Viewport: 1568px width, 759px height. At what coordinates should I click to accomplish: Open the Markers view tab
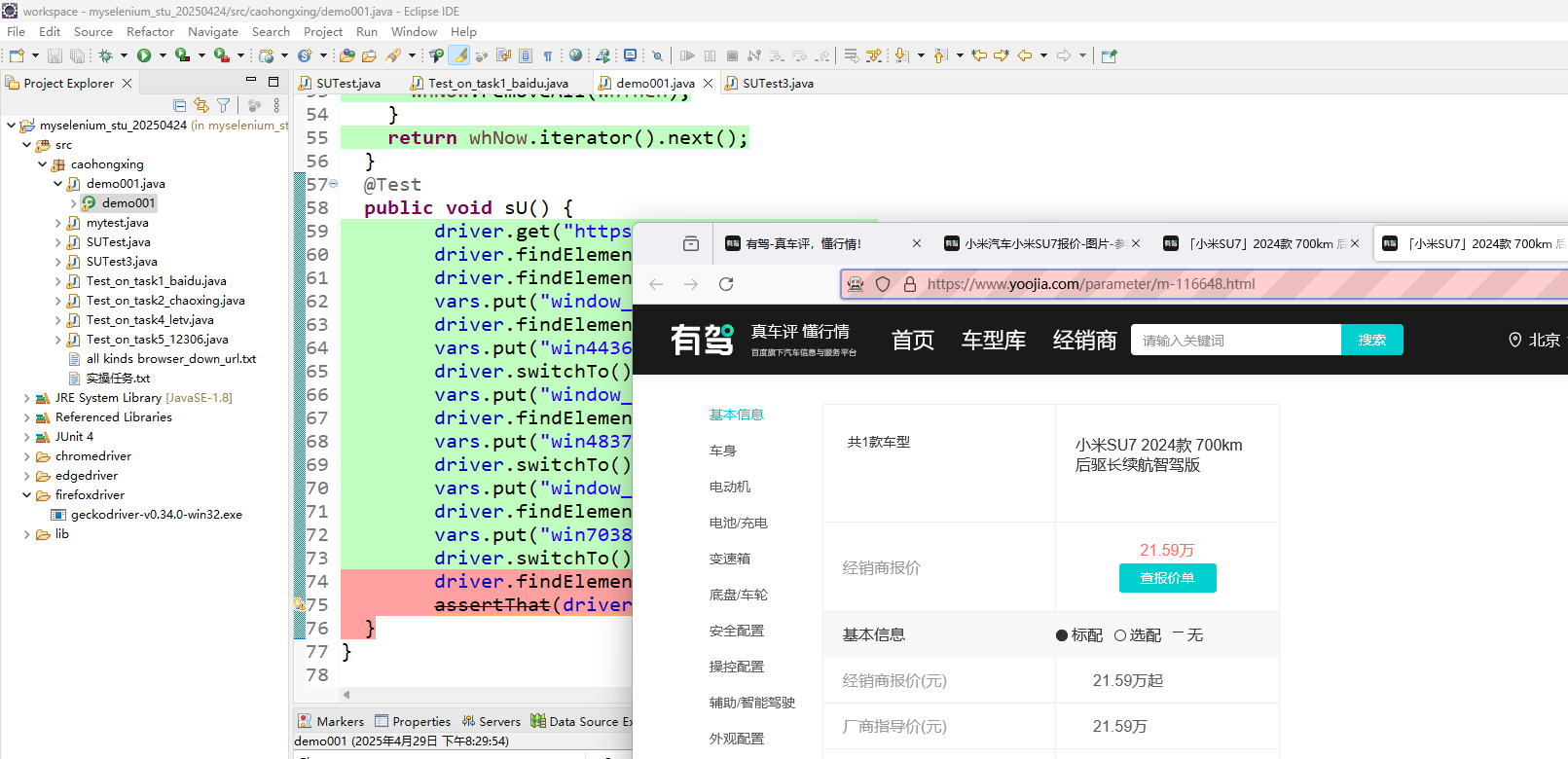point(331,721)
